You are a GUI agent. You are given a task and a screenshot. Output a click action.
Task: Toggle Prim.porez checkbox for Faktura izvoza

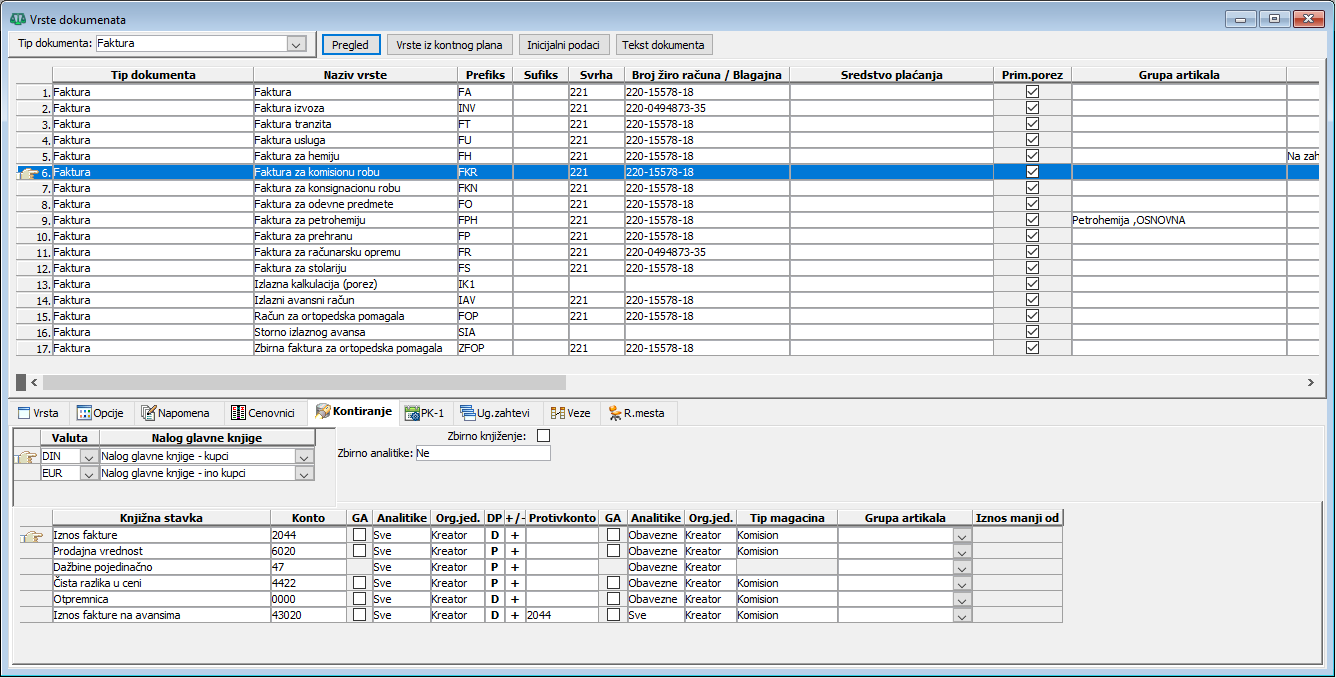click(x=1033, y=108)
